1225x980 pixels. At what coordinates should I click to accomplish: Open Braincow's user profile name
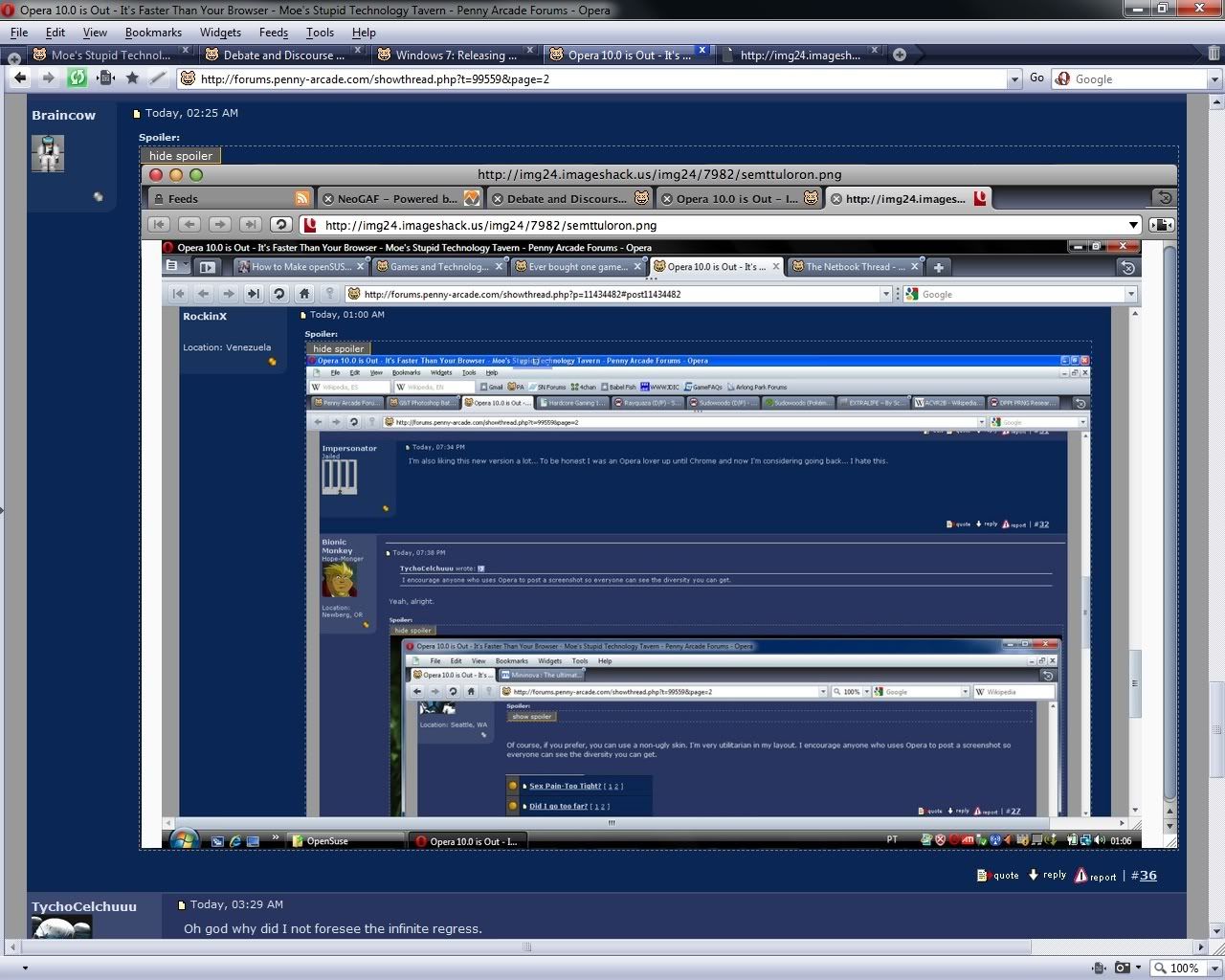click(x=63, y=115)
